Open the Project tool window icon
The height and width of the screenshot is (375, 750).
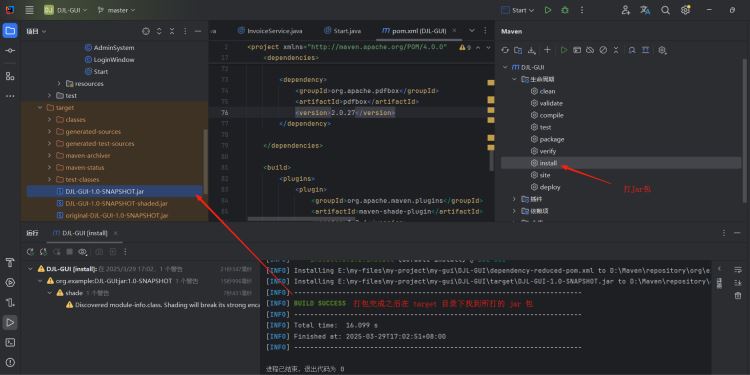[10, 31]
